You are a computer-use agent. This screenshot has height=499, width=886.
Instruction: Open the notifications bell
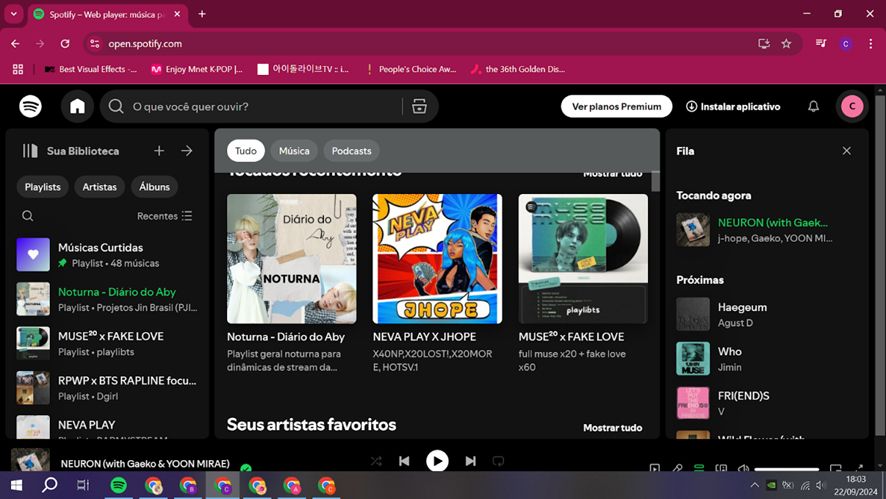(x=813, y=106)
